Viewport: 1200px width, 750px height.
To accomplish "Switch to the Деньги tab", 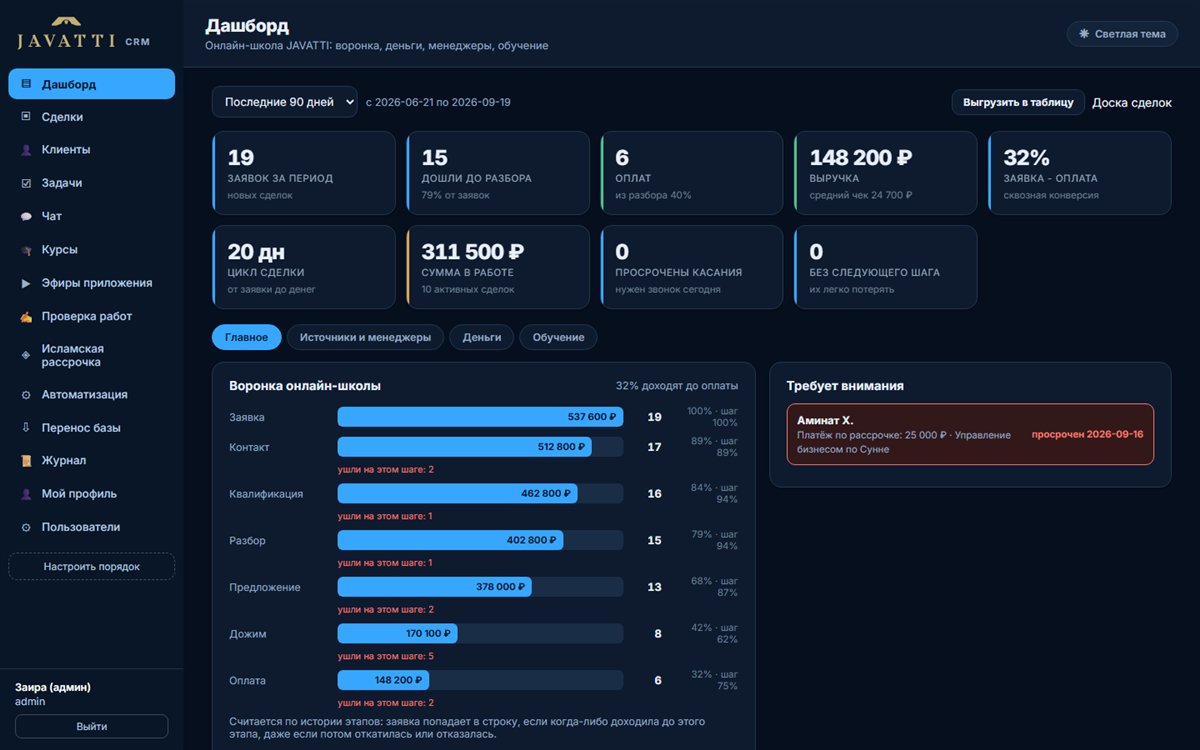I will (482, 337).
